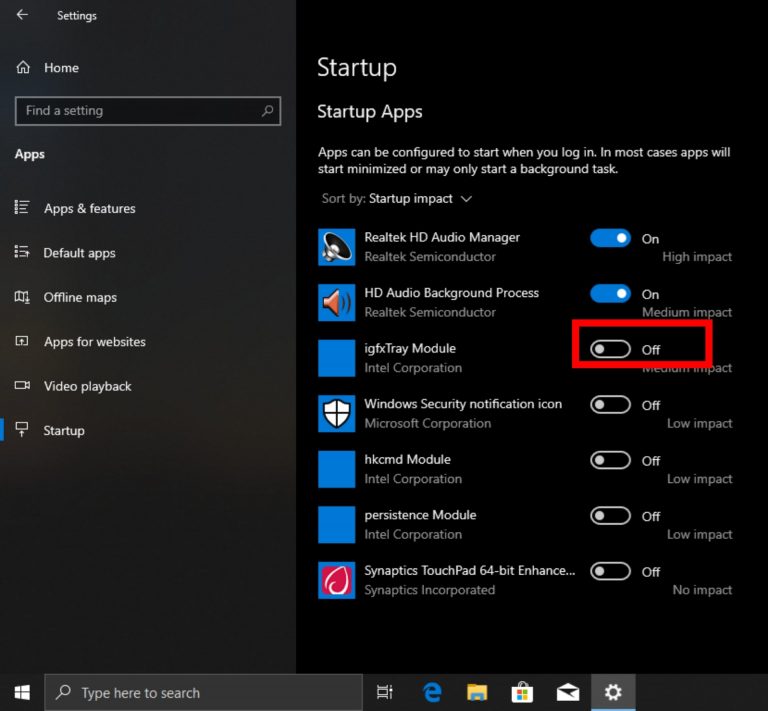Click the persistence Module name

click(x=420, y=515)
